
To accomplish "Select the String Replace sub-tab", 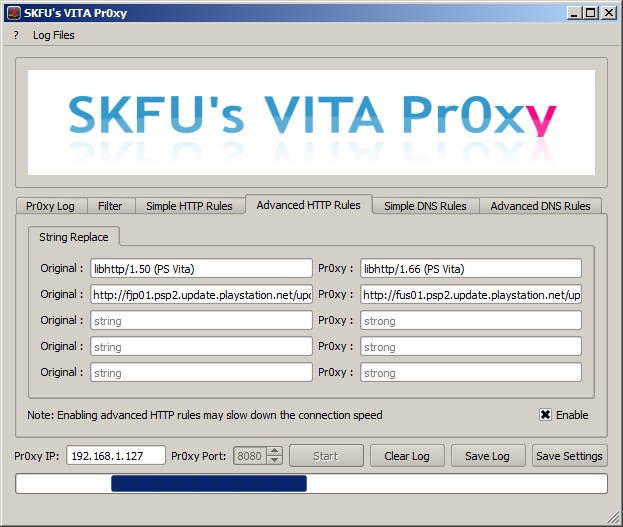I will [x=74, y=237].
